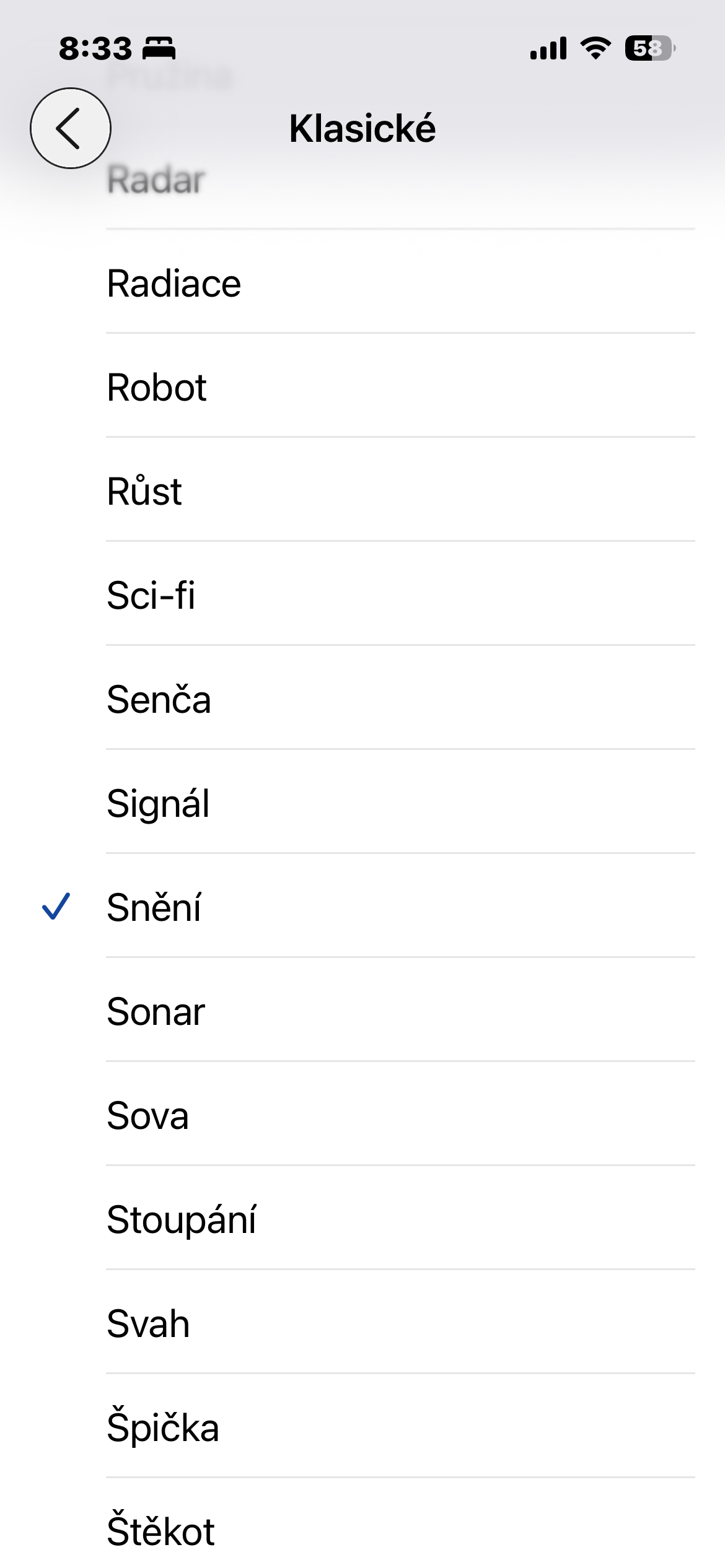Choose the Stoupání ringtone
Image resolution: width=725 pixels, height=1568 pixels.
182,1220
